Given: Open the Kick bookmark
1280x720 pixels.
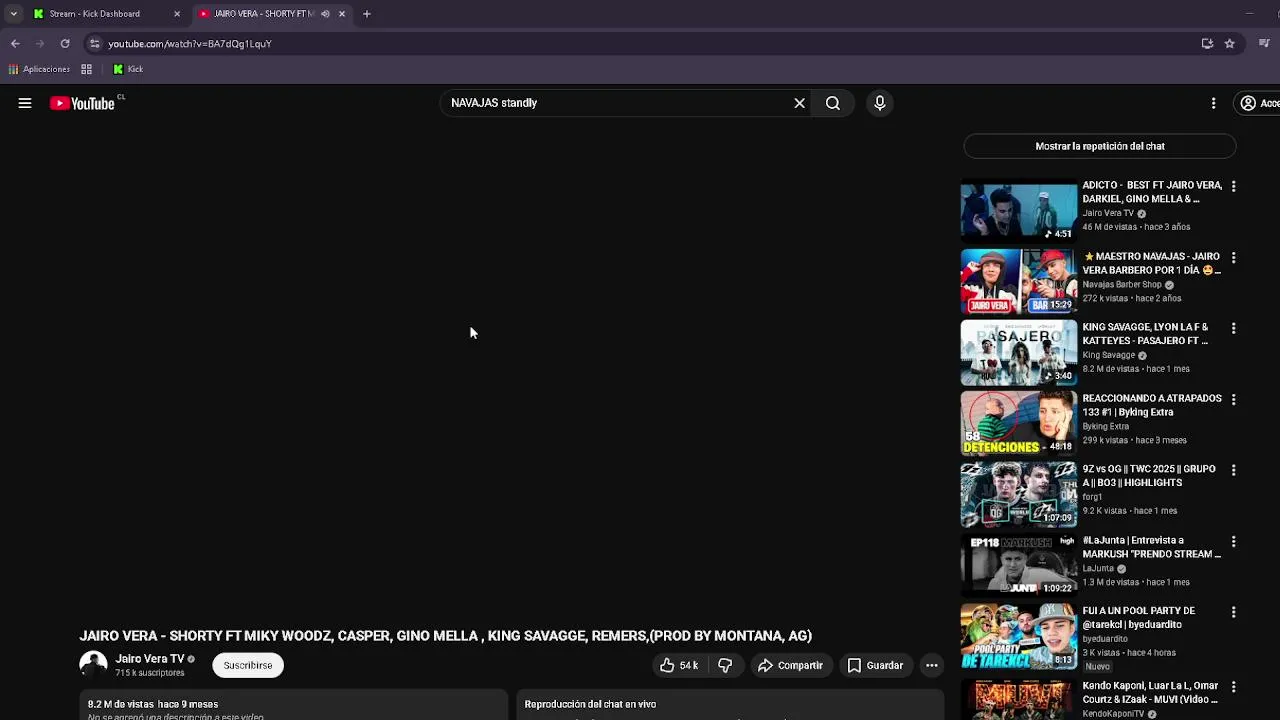Looking at the screenshot, I should click(x=128, y=69).
